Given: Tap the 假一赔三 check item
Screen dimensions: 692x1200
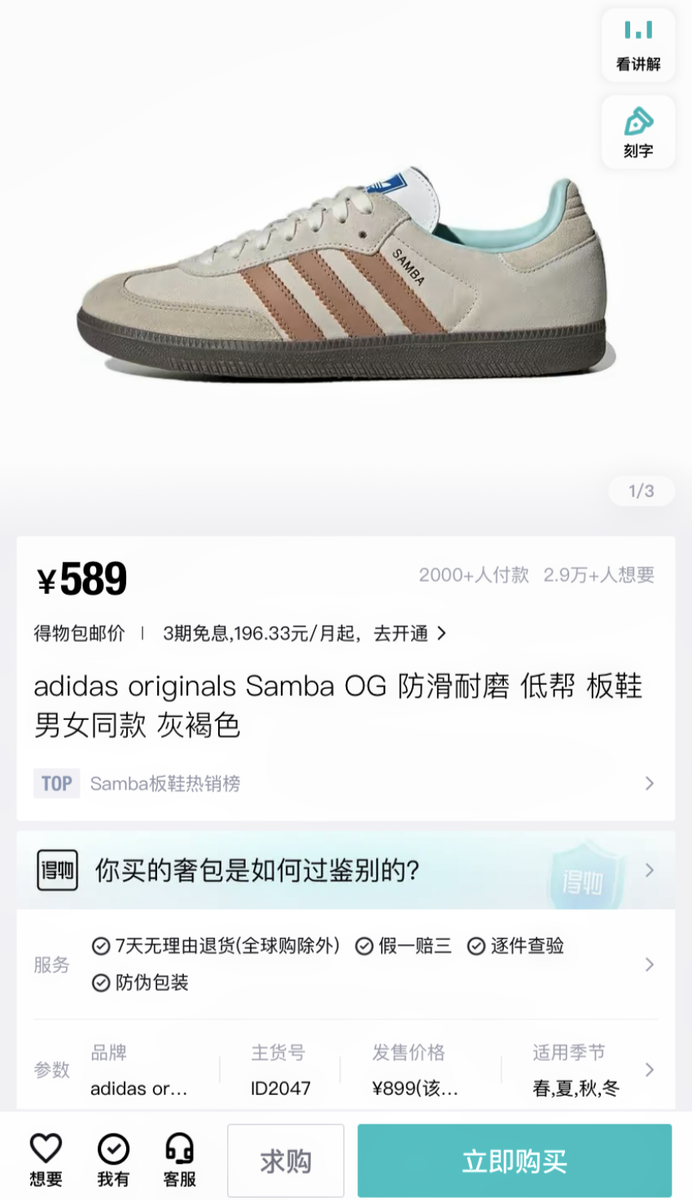Looking at the screenshot, I should 404,946.
